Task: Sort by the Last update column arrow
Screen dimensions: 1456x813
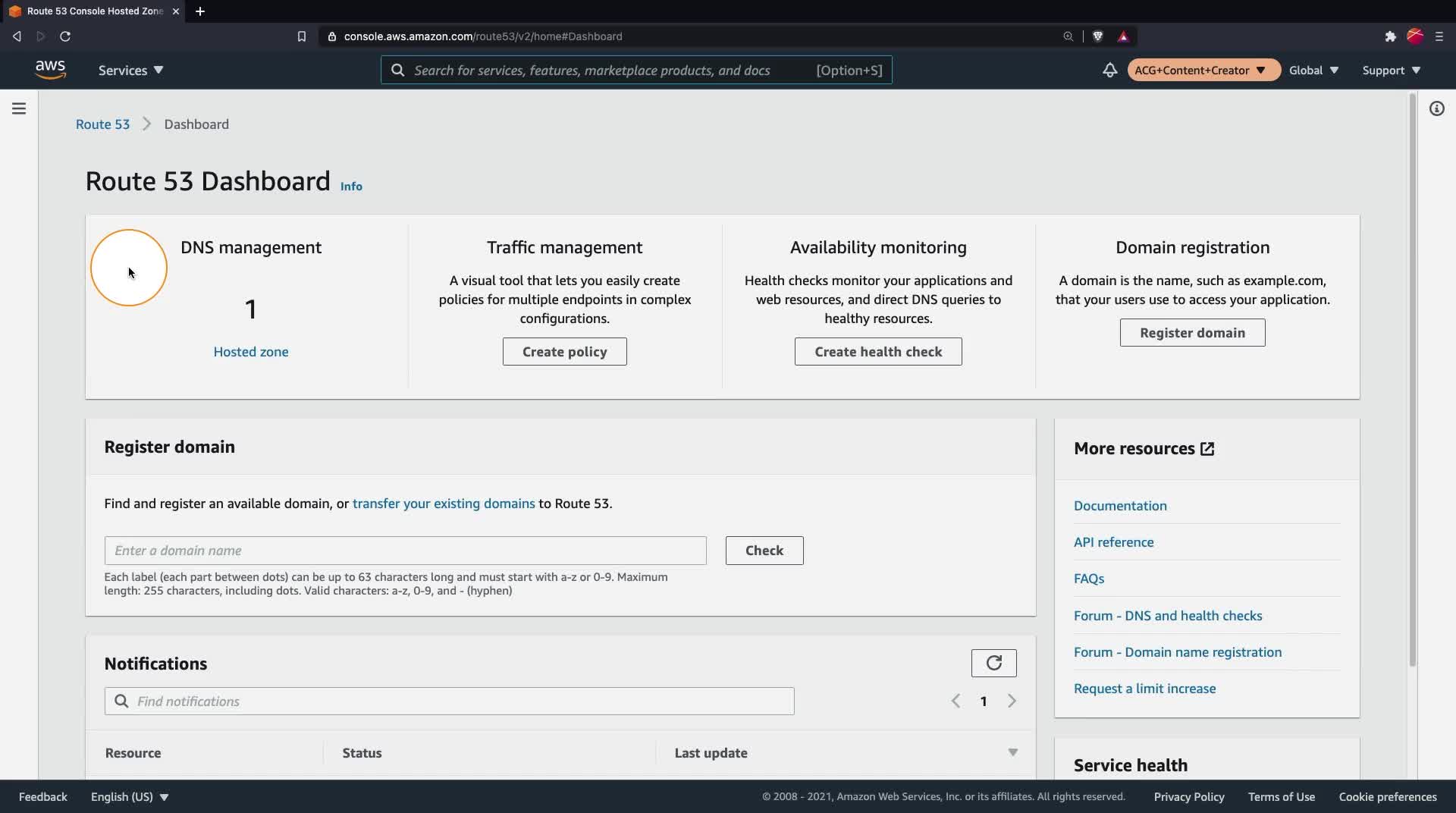Action: pos(1012,752)
